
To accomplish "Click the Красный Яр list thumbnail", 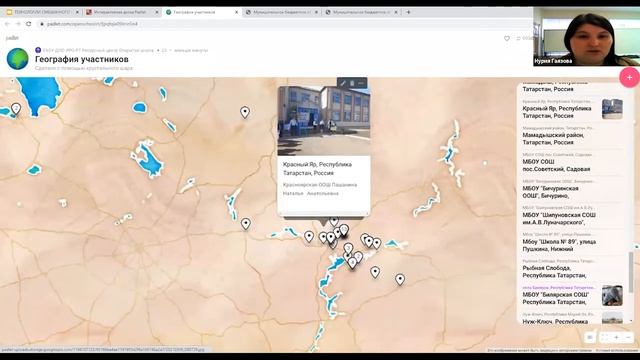I will (612, 109).
